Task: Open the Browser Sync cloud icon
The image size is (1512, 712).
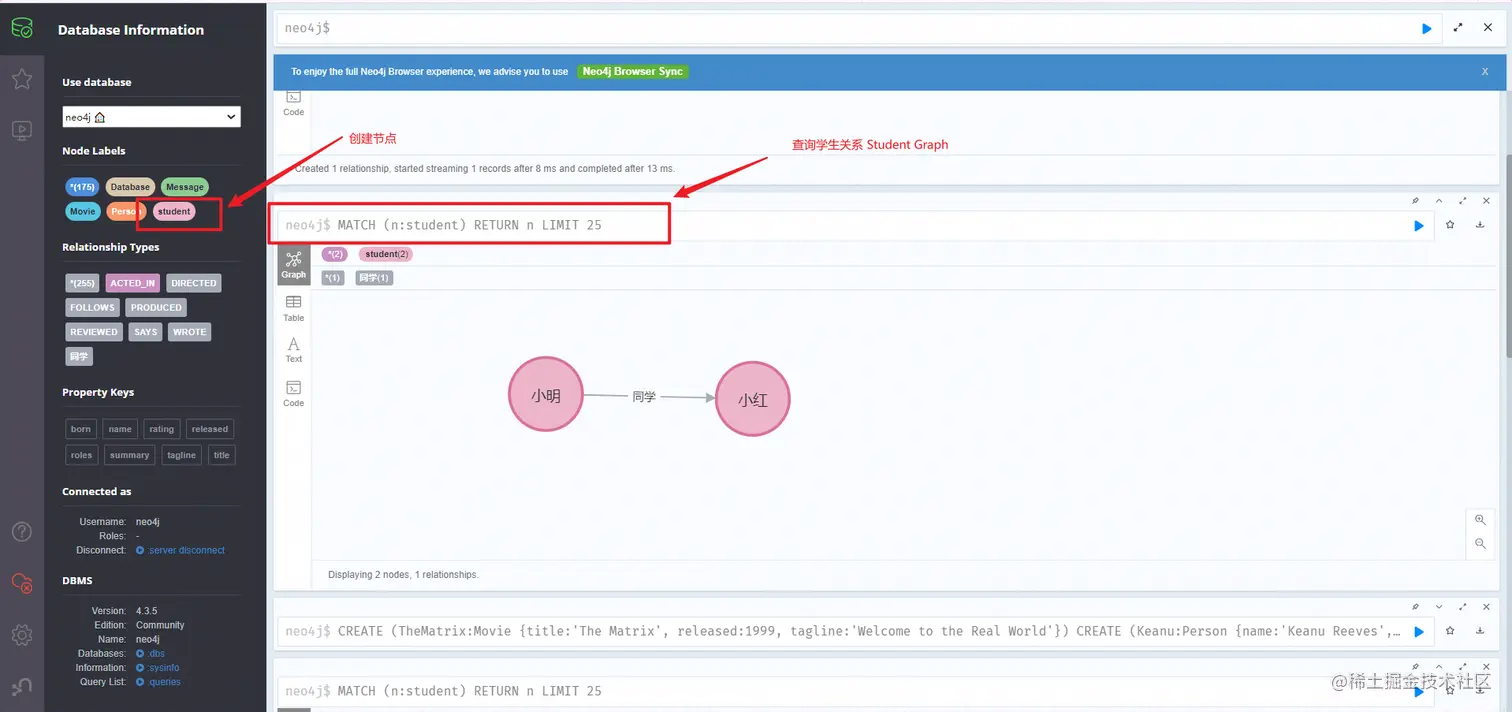Action: click(x=22, y=583)
